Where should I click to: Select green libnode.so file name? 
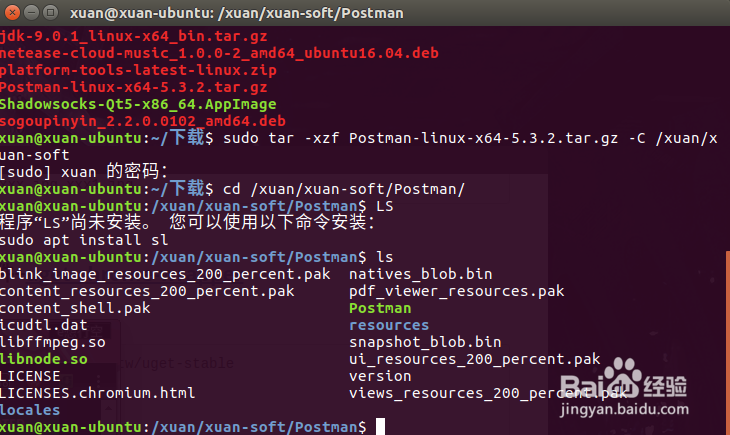pos(44,359)
